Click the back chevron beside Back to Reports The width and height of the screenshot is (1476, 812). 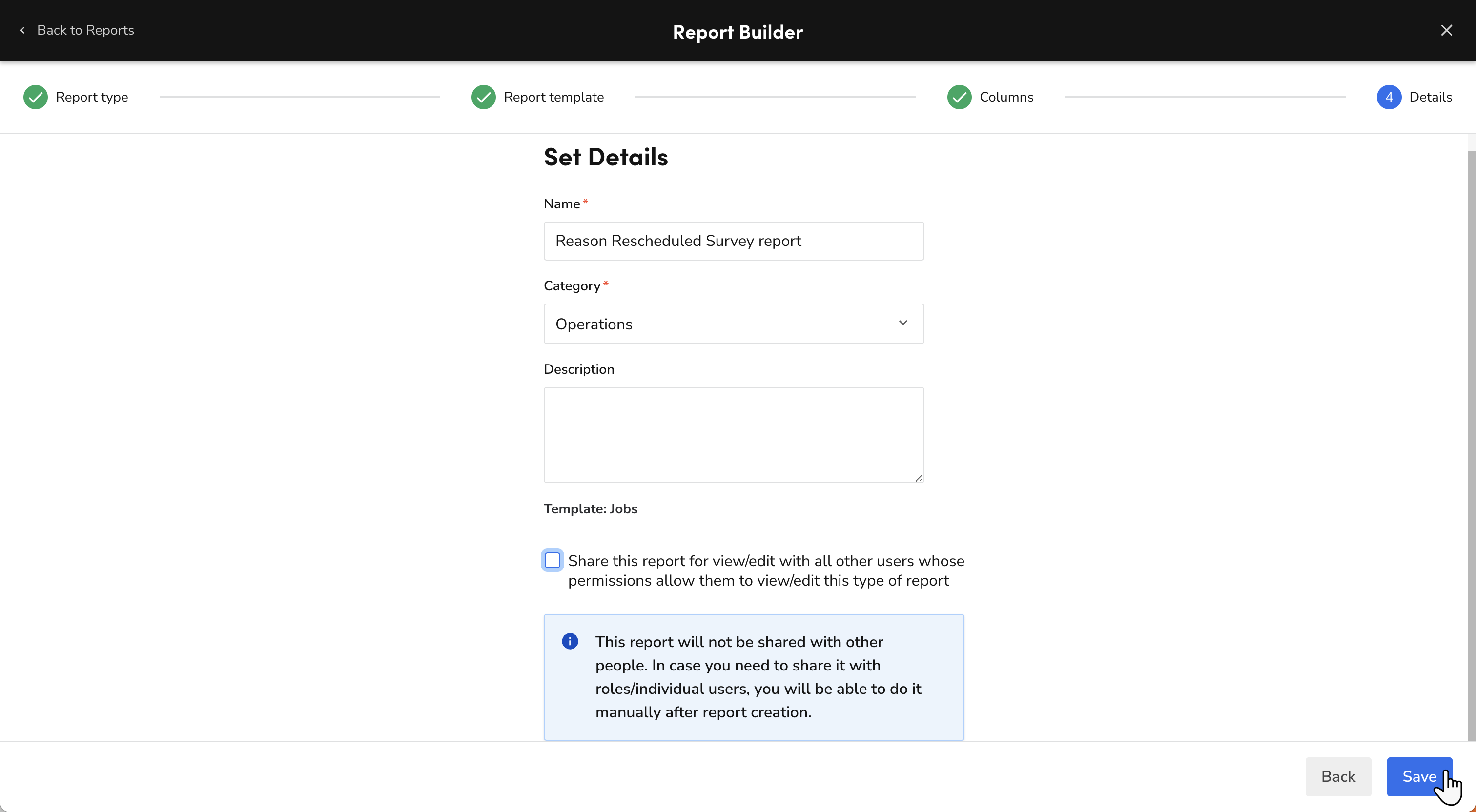tap(22, 30)
